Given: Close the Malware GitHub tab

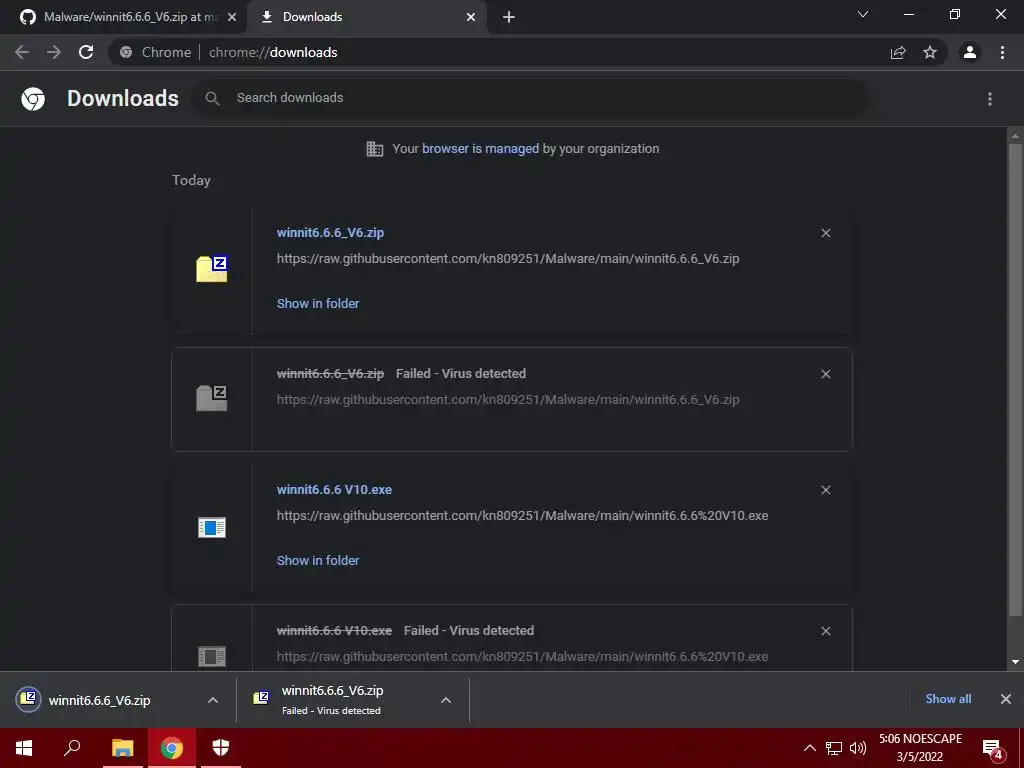Looking at the screenshot, I should click(232, 17).
